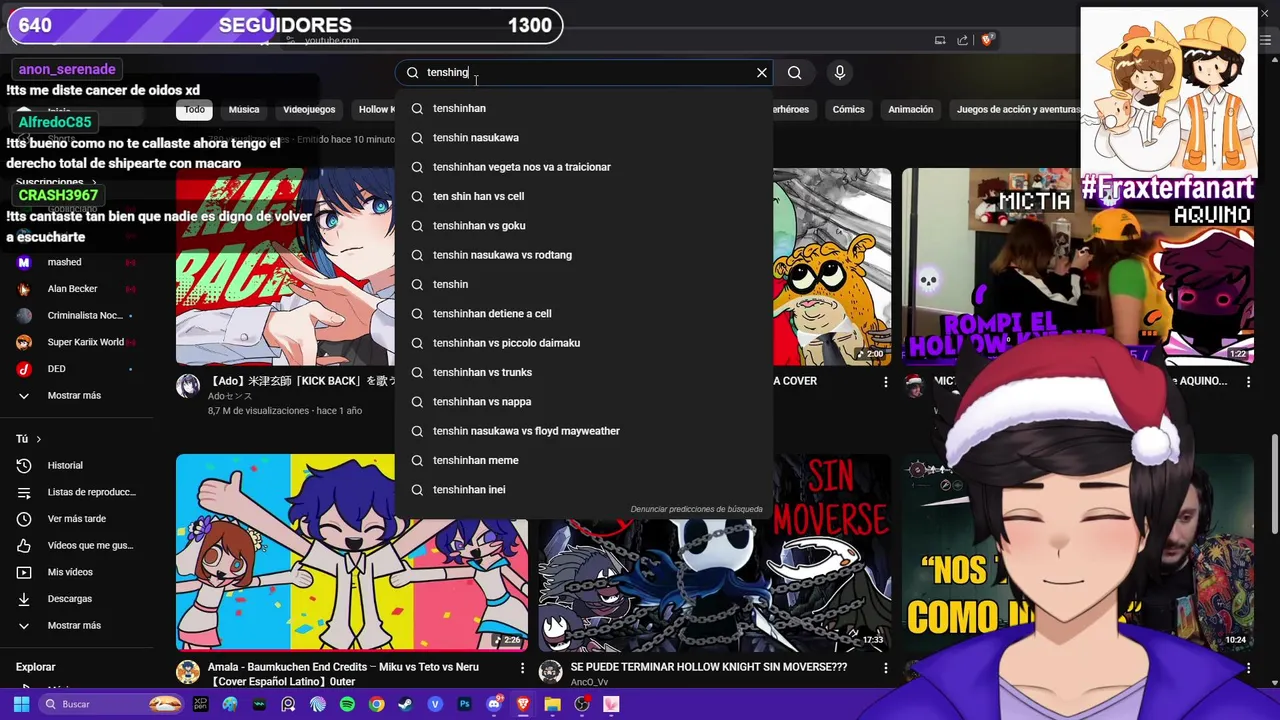Open the 'DED' subscription channel
This screenshot has height=720, width=1280.
coord(76,369)
